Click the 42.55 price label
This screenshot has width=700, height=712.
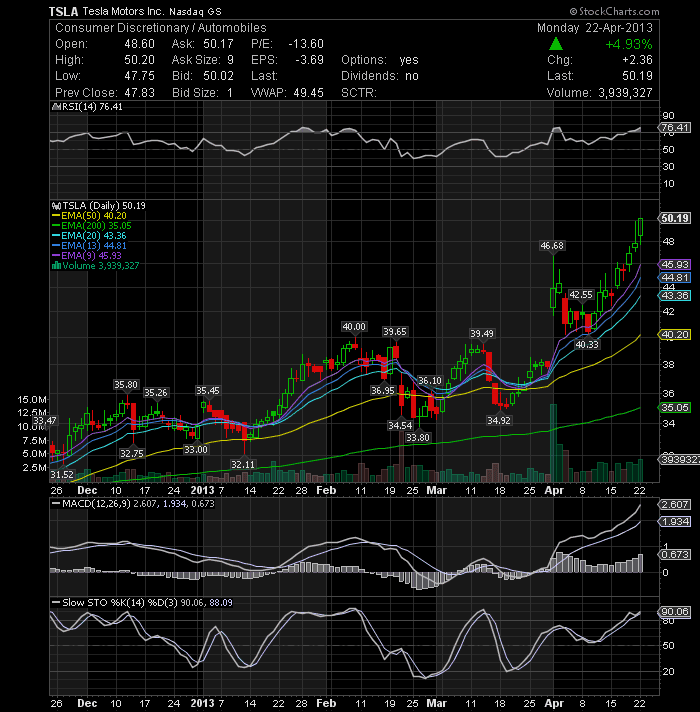click(581, 295)
